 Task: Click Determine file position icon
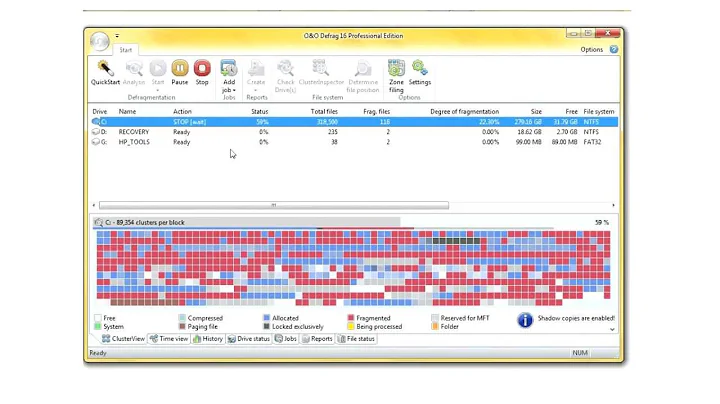pyautogui.click(x=363, y=68)
